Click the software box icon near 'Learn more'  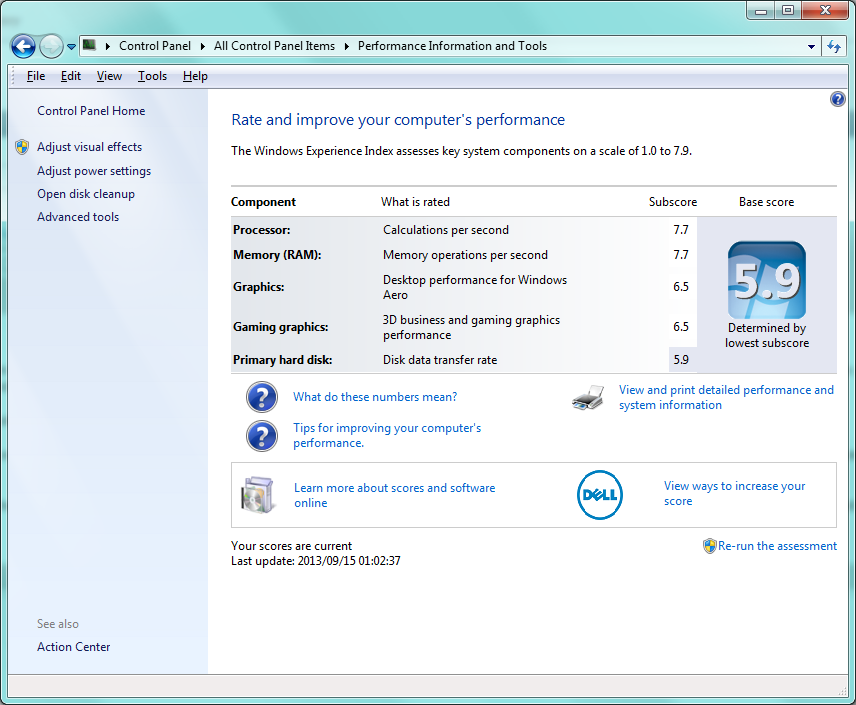(x=257, y=495)
